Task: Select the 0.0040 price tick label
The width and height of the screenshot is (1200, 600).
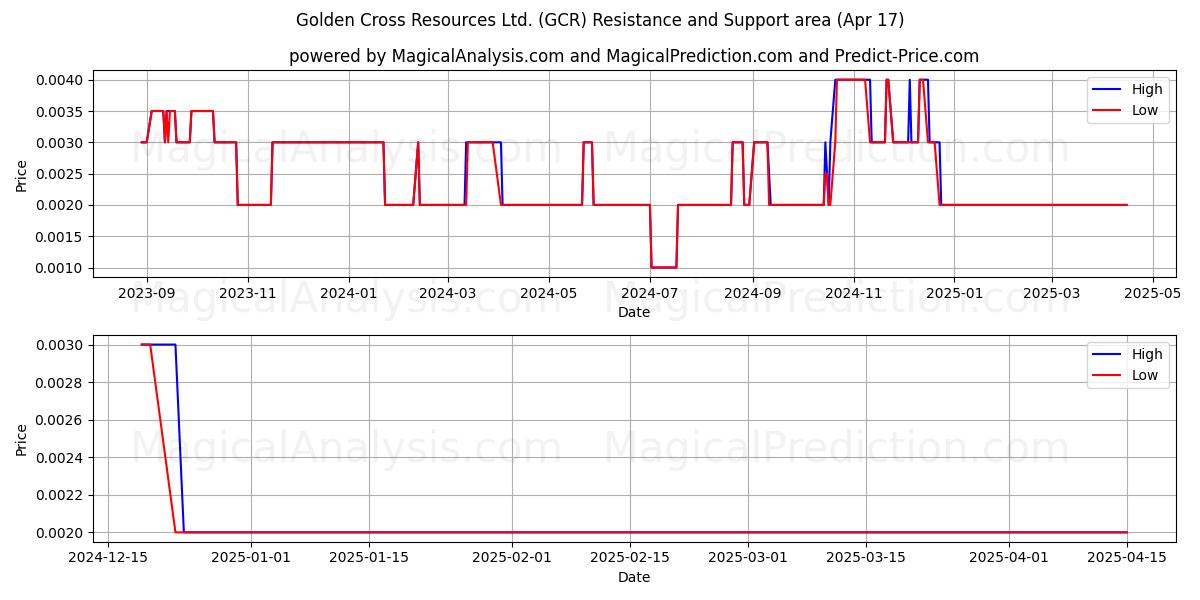Action: tap(62, 80)
